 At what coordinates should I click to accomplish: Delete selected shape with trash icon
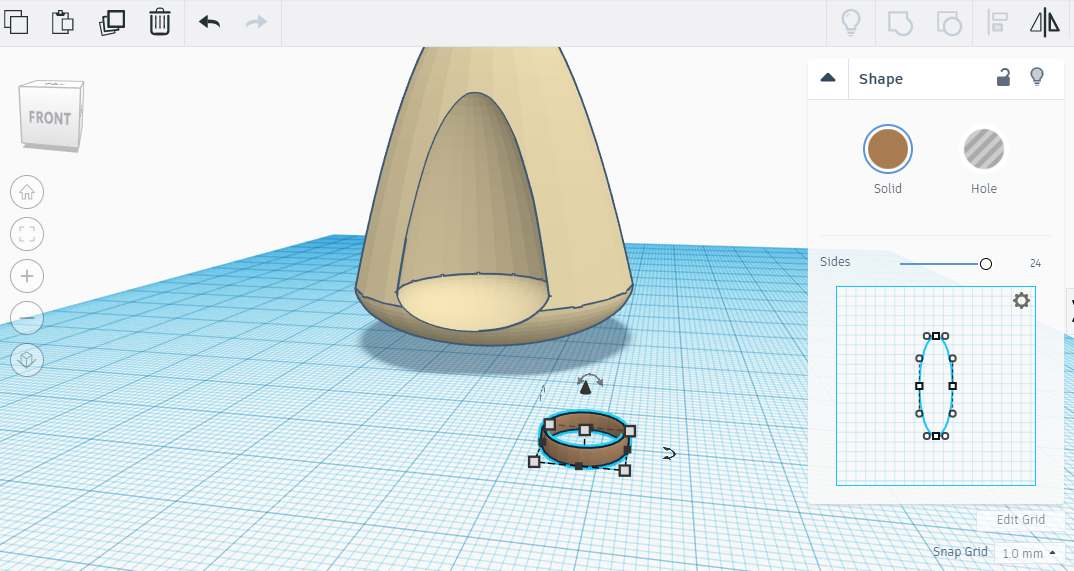[160, 22]
